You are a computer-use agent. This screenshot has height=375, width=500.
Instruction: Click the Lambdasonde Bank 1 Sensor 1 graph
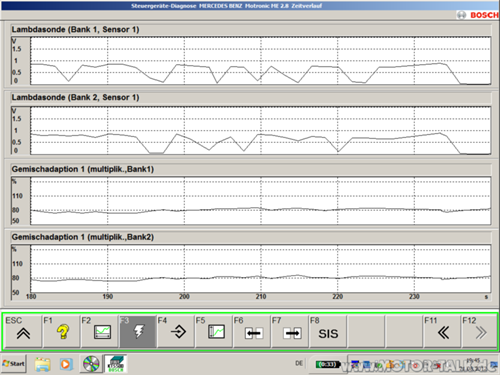[x=260, y=61]
